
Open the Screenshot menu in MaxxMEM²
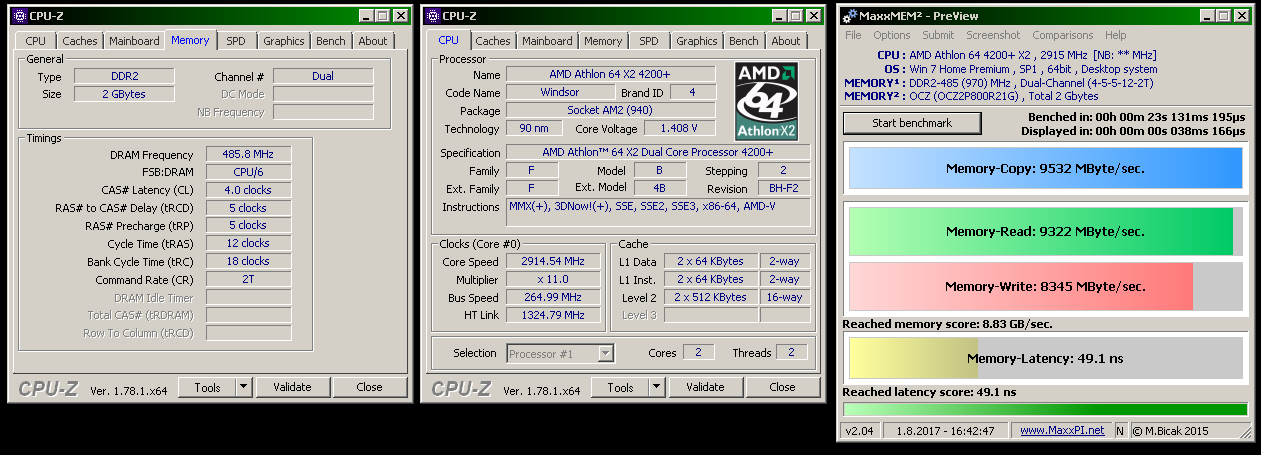point(993,35)
